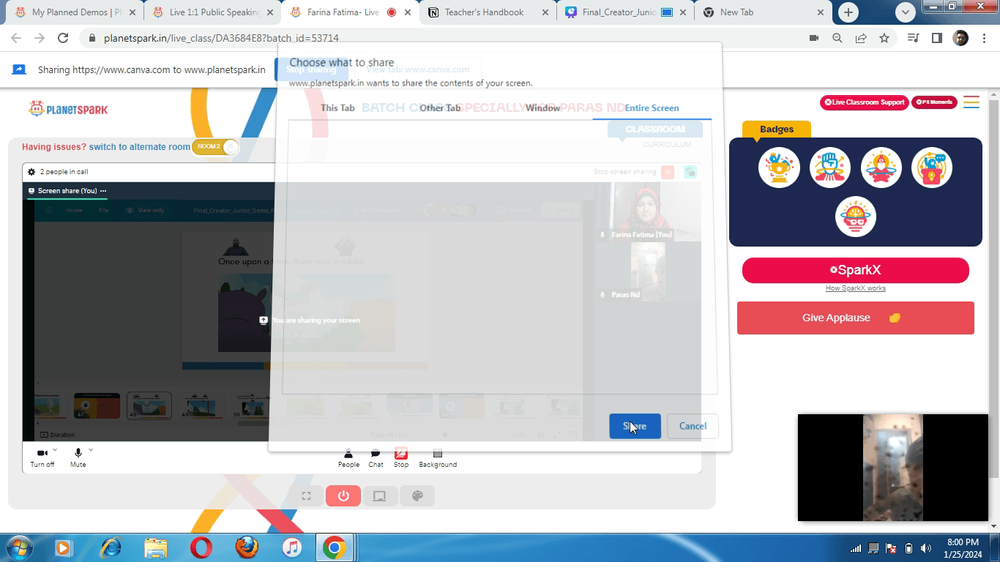The height and width of the screenshot is (562, 1000).
Task: Open the color palette icon
Action: 417,496
